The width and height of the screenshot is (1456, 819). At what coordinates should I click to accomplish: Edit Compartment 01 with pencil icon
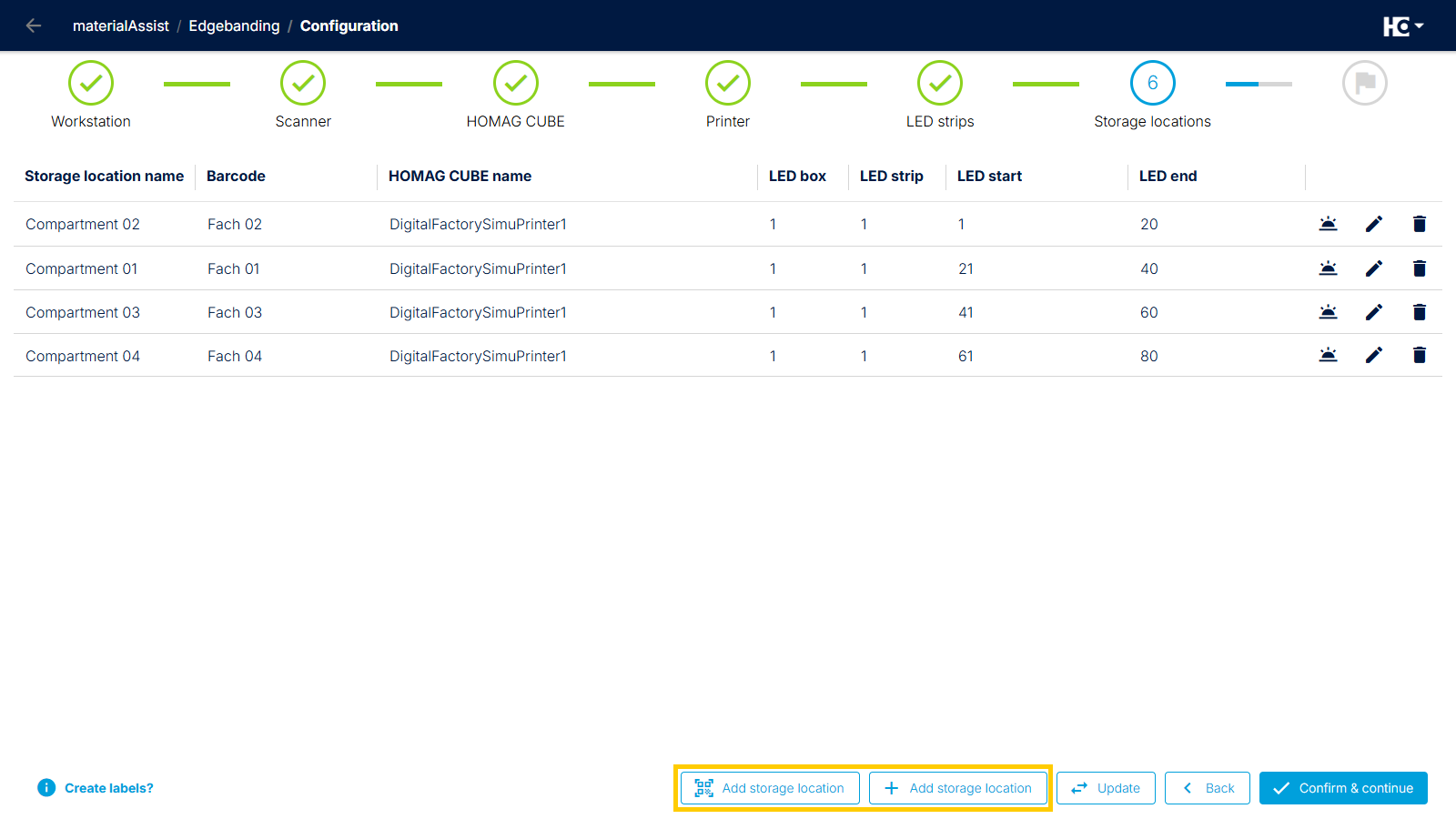(x=1374, y=268)
